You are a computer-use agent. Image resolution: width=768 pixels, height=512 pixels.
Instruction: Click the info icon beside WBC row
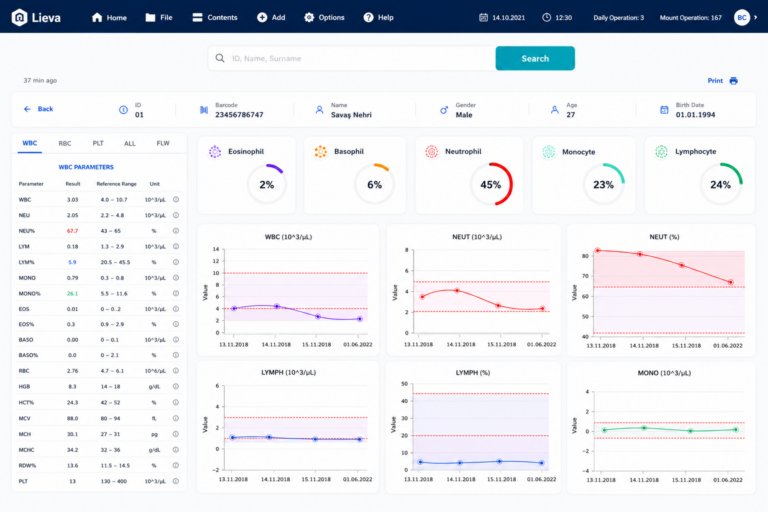pyautogui.click(x=176, y=199)
